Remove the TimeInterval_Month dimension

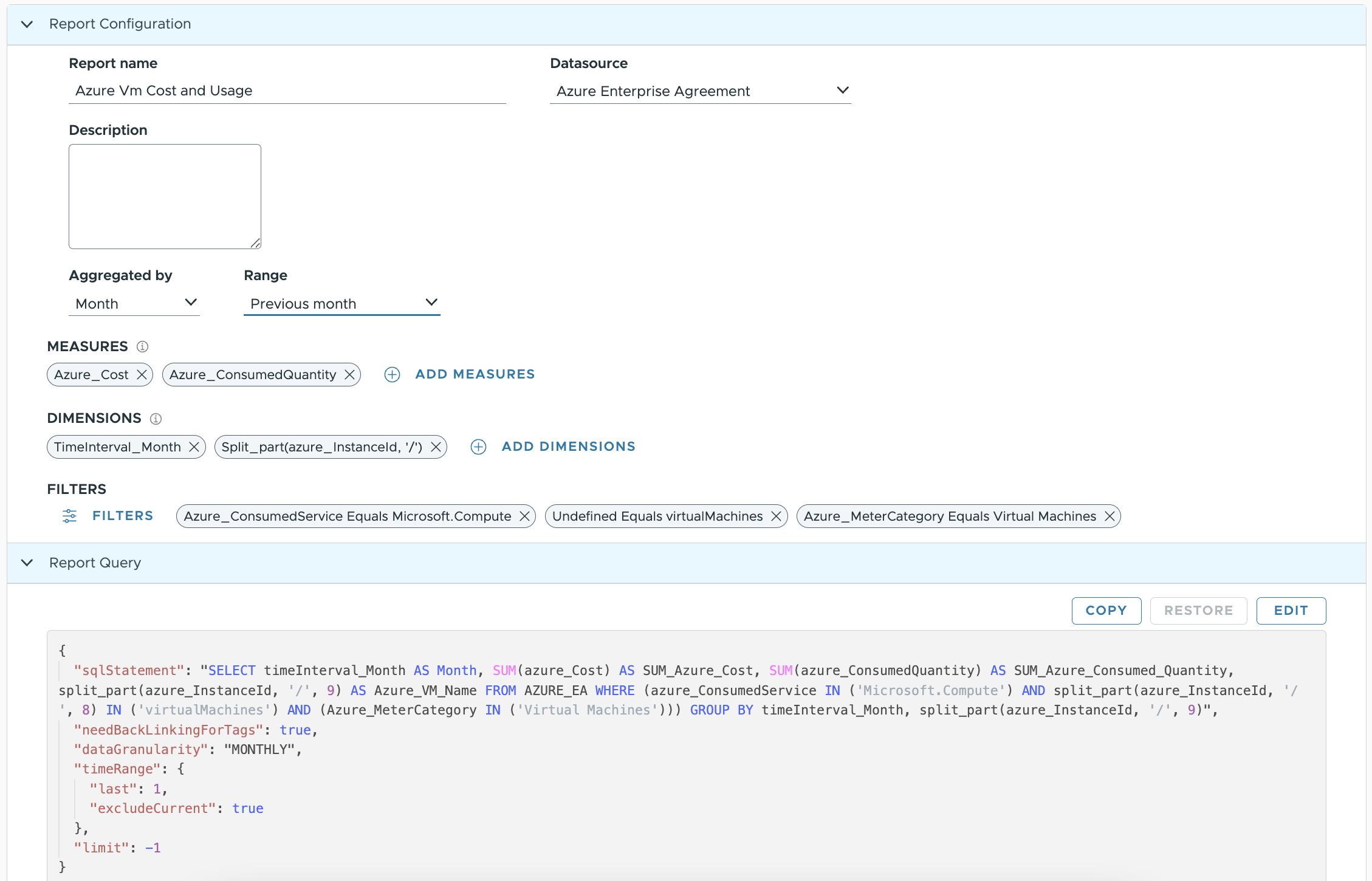pyautogui.click(x=194, y=447)
